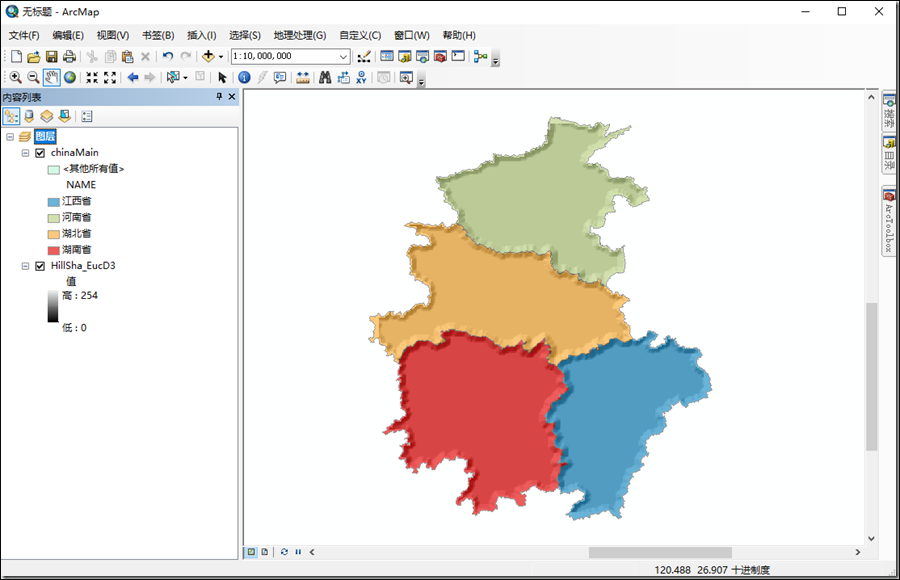Select the Zoom In tool
Screen dimensions: 900x580
[x=15, y=77]
